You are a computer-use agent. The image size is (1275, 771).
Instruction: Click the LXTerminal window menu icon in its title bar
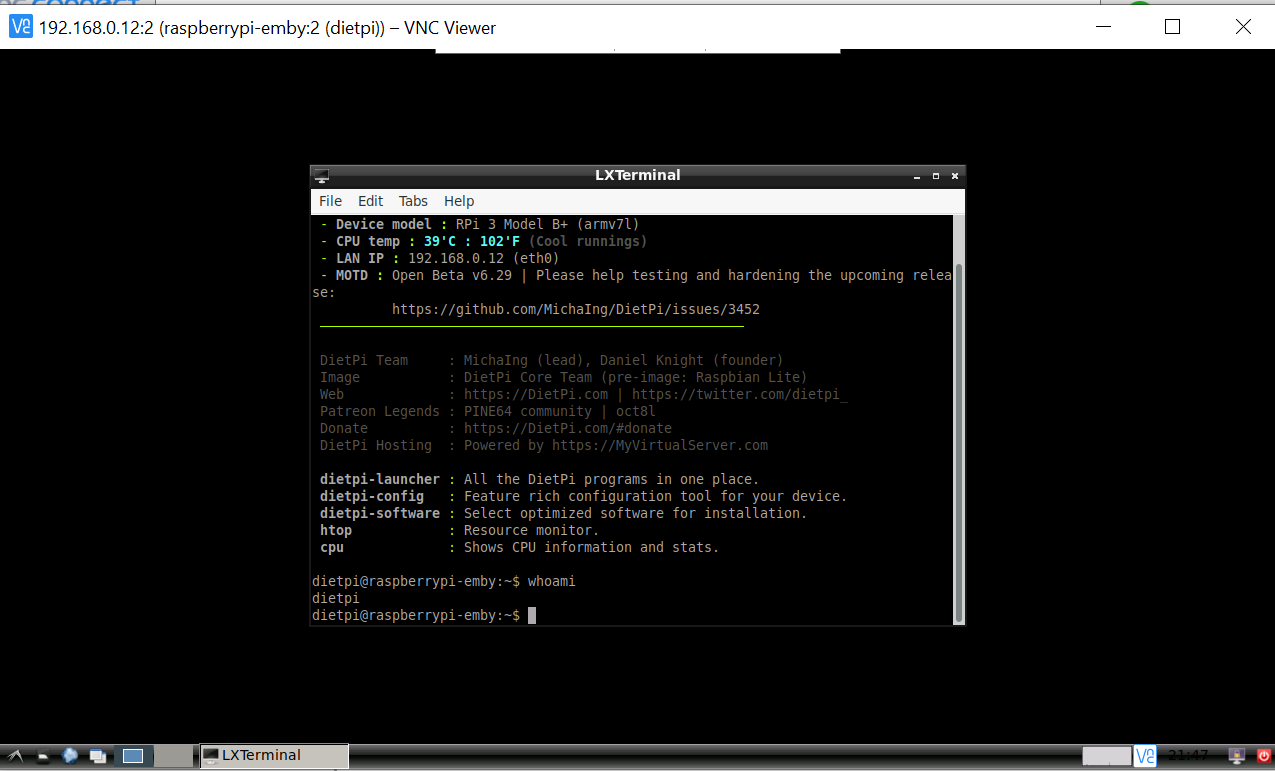coord(321,175)
